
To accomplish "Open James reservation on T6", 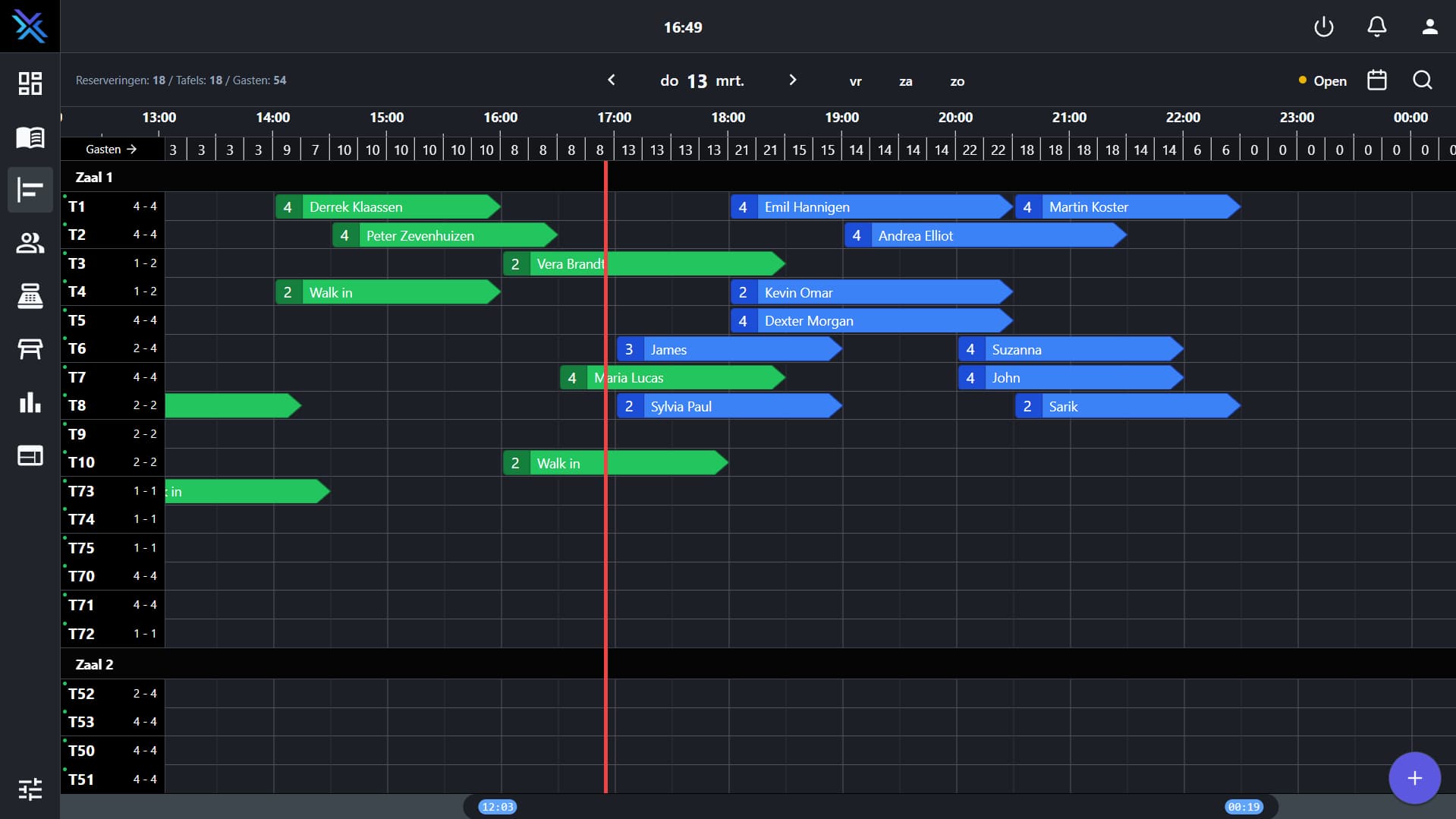I will click(729, 349).
